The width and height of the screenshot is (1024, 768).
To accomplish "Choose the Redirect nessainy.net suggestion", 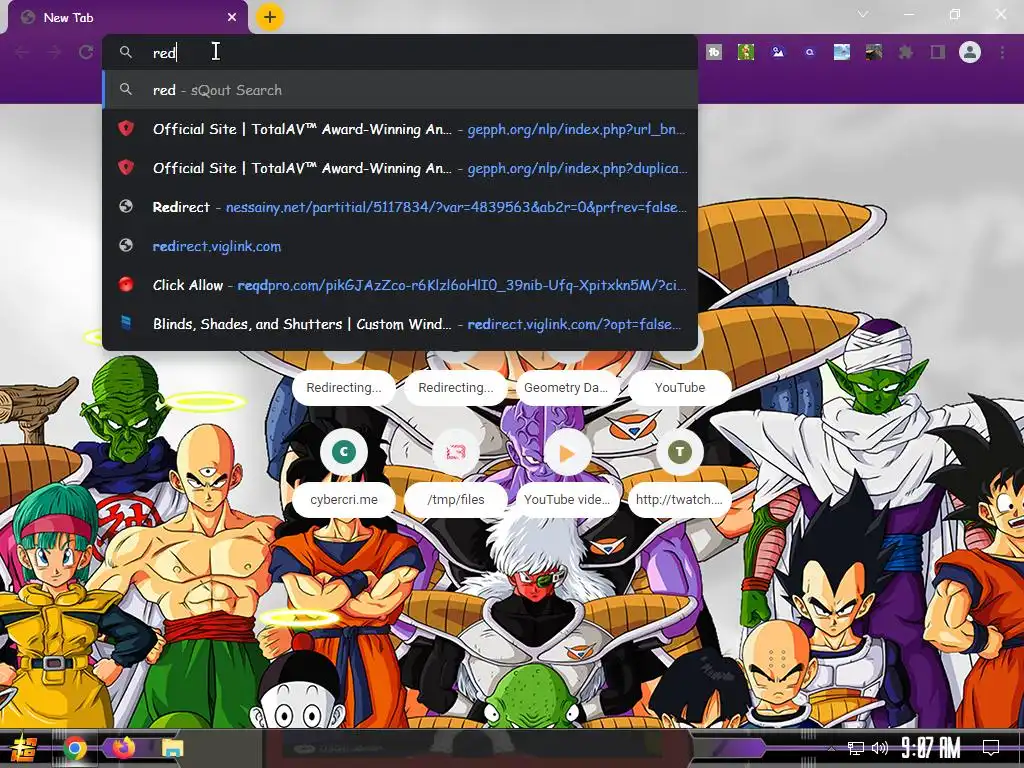I will [x=400, y=207].
